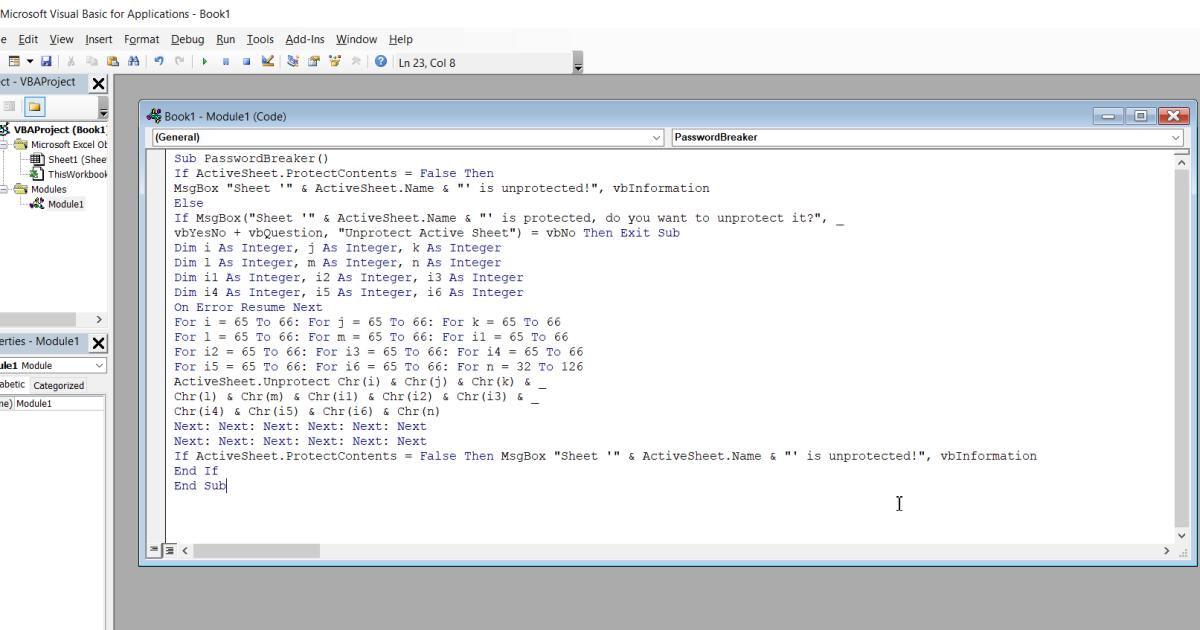Open the Help menu
Viewport: 1200px width, 630px height.
[x=401, y=39]
